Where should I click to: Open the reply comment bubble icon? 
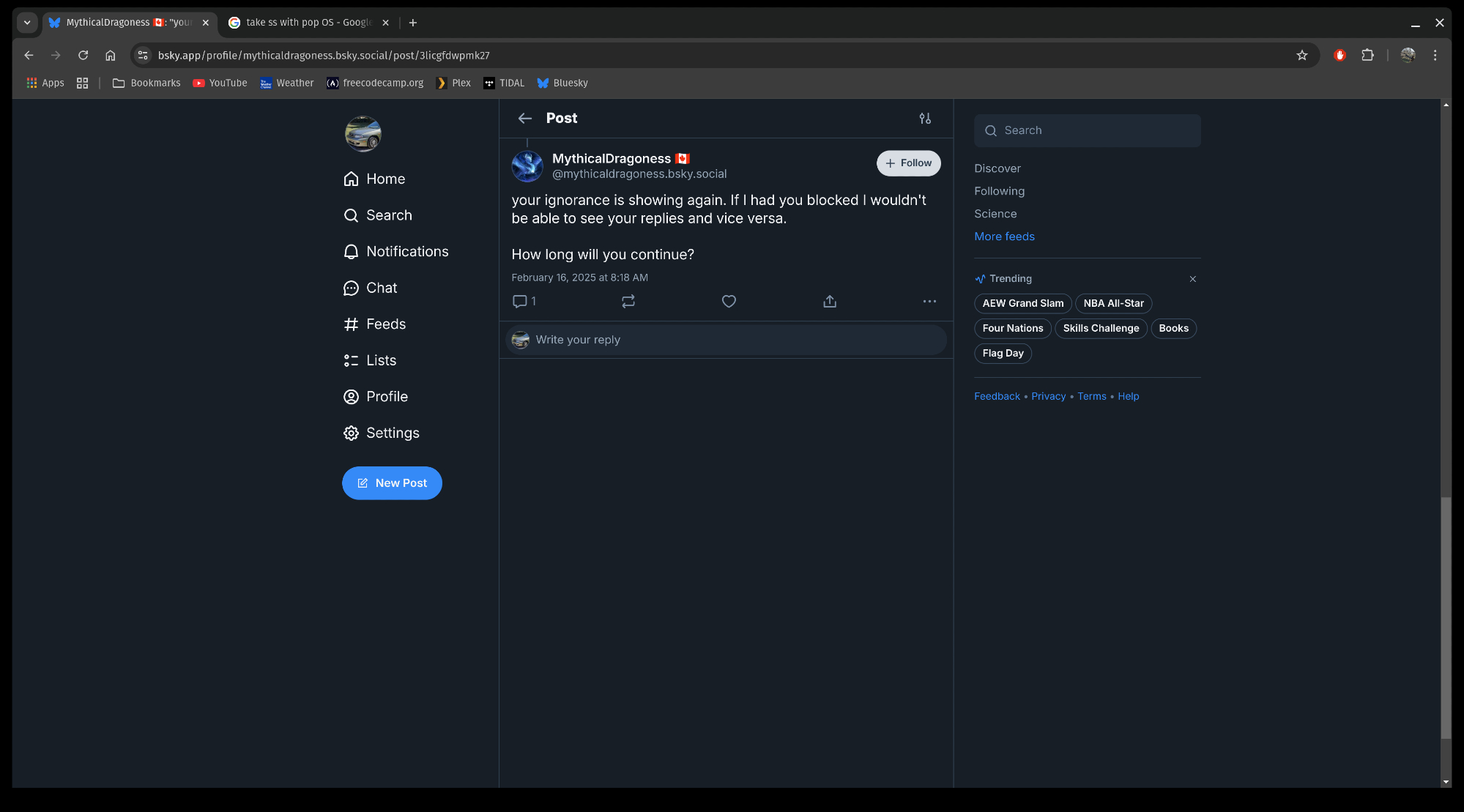tap(520, 301)
